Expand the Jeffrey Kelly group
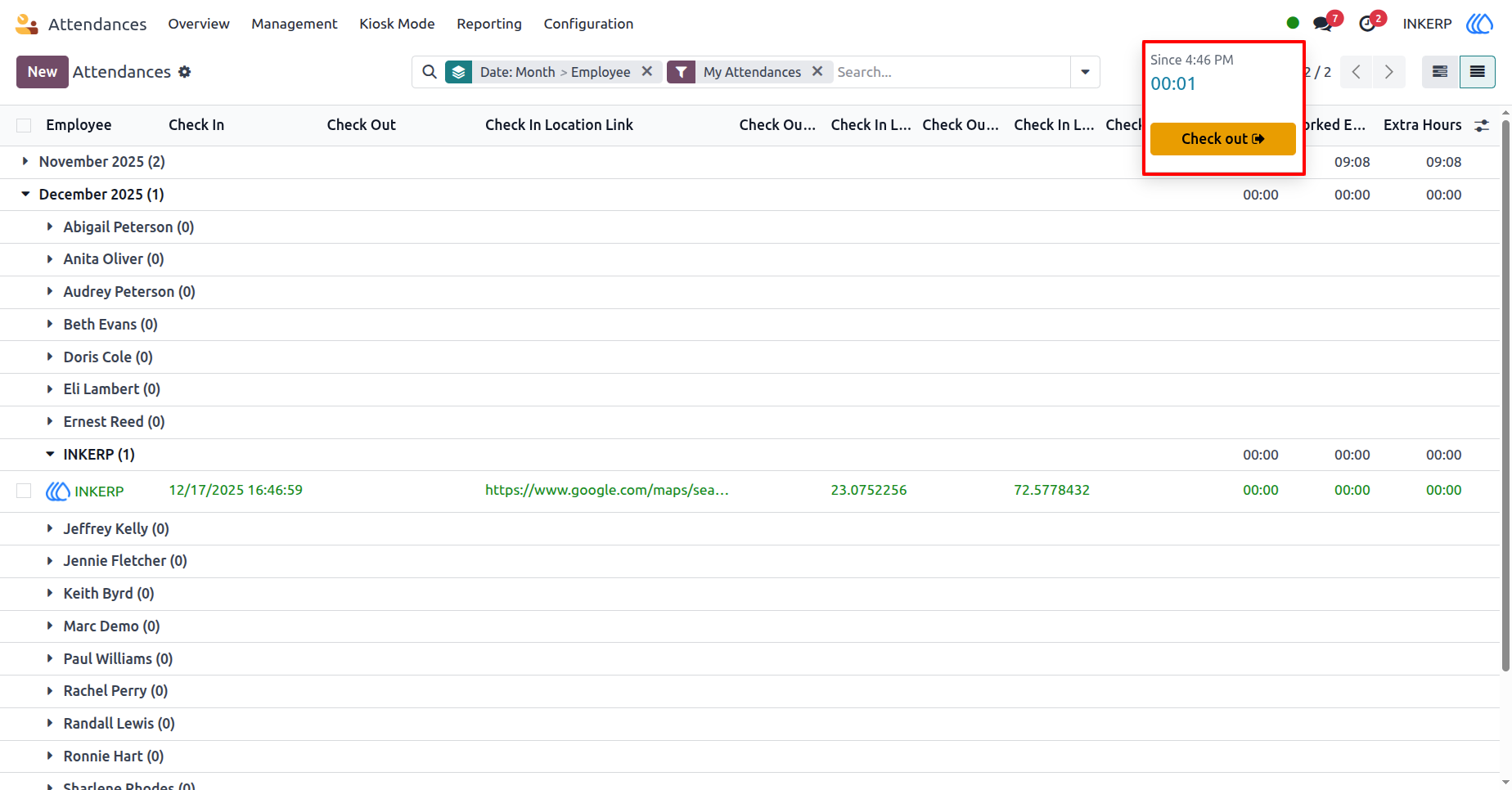Screen dimensions: 1512x790 point(50,528)
